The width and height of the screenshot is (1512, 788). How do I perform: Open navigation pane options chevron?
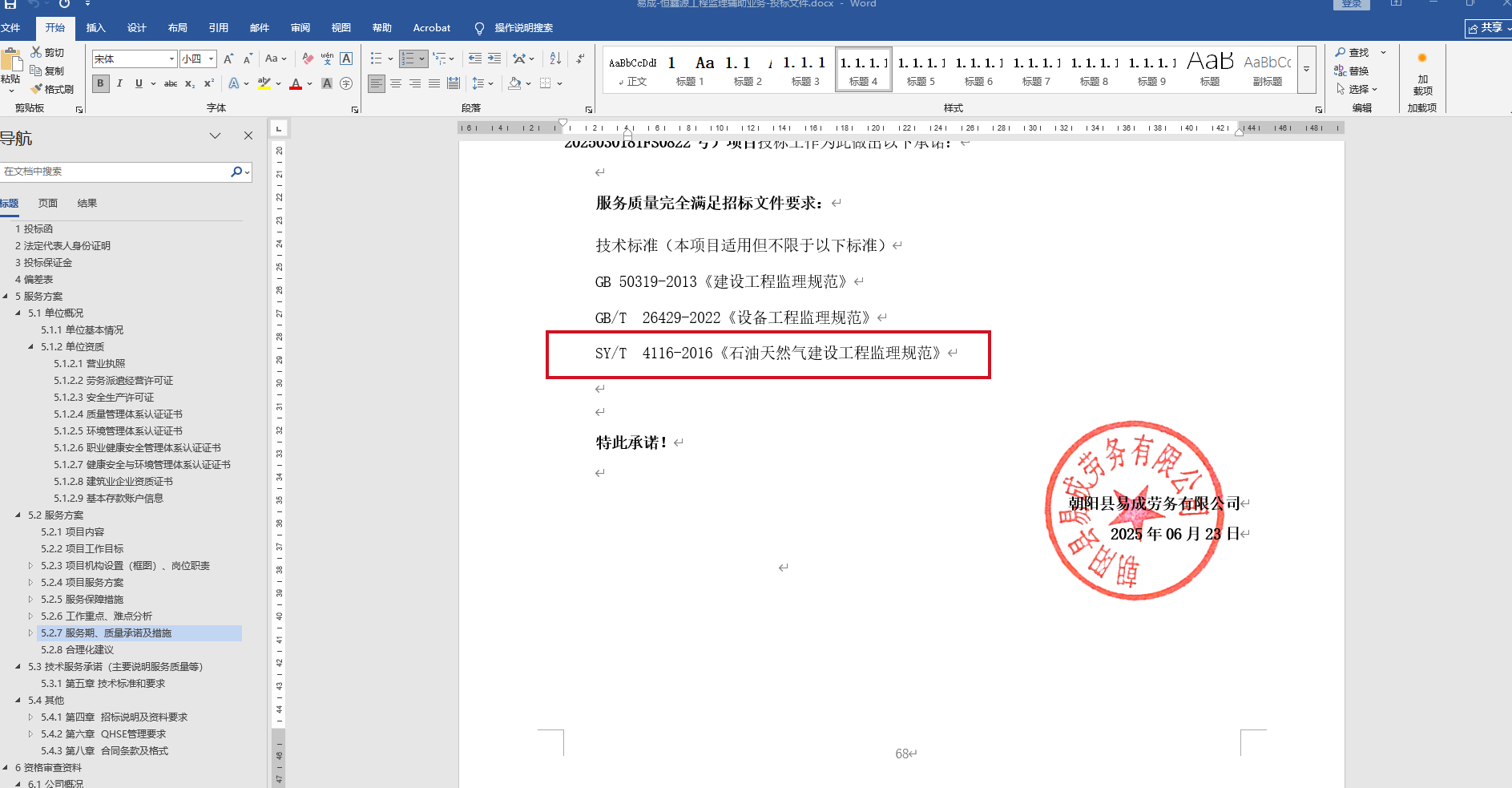point(215,136)
